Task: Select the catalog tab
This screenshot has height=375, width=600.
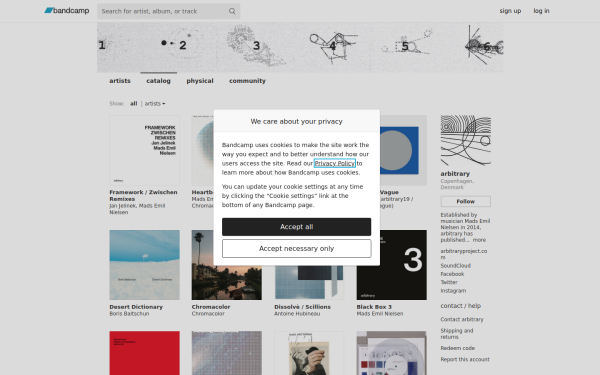Action: [158, 81]
